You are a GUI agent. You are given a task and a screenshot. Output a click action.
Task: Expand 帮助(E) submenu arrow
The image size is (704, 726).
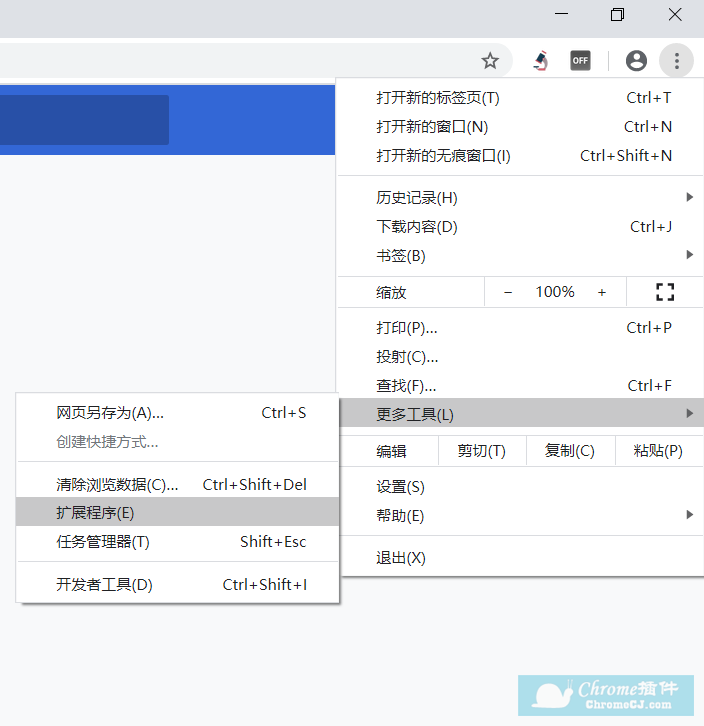(x=689, y=515)
